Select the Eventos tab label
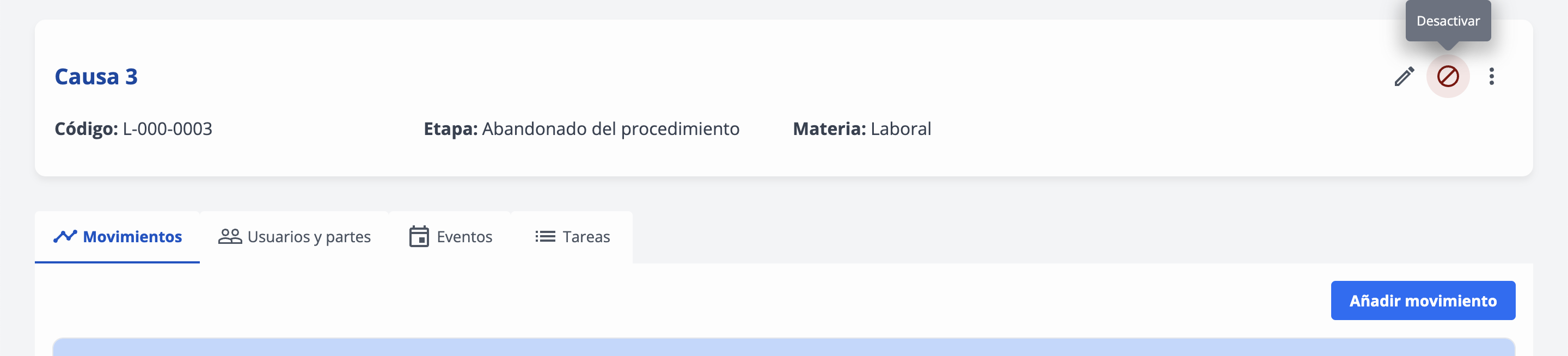 [x=464, y=237]
